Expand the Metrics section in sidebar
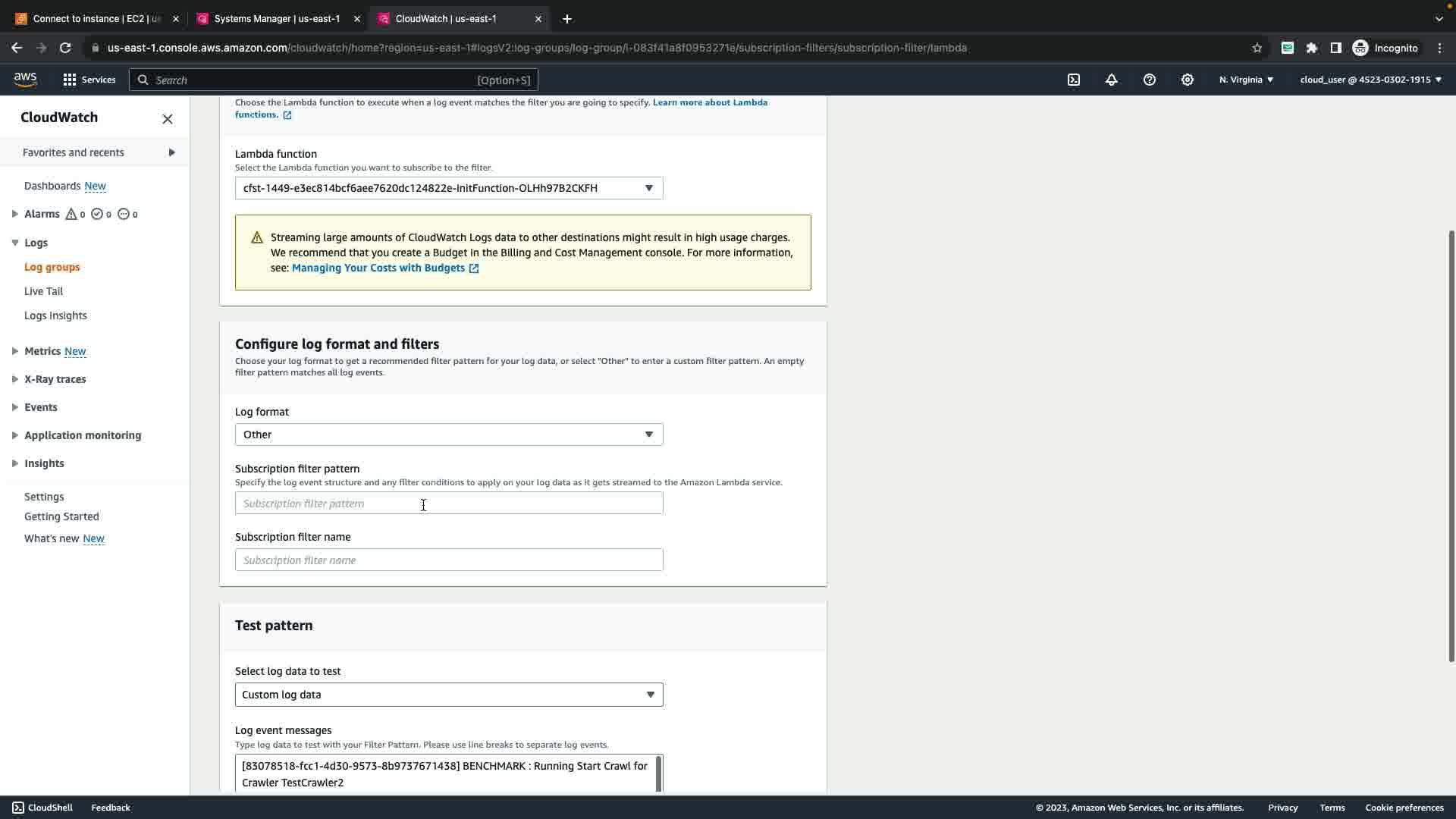The image size is (1456, 819). tap(14, 351)
